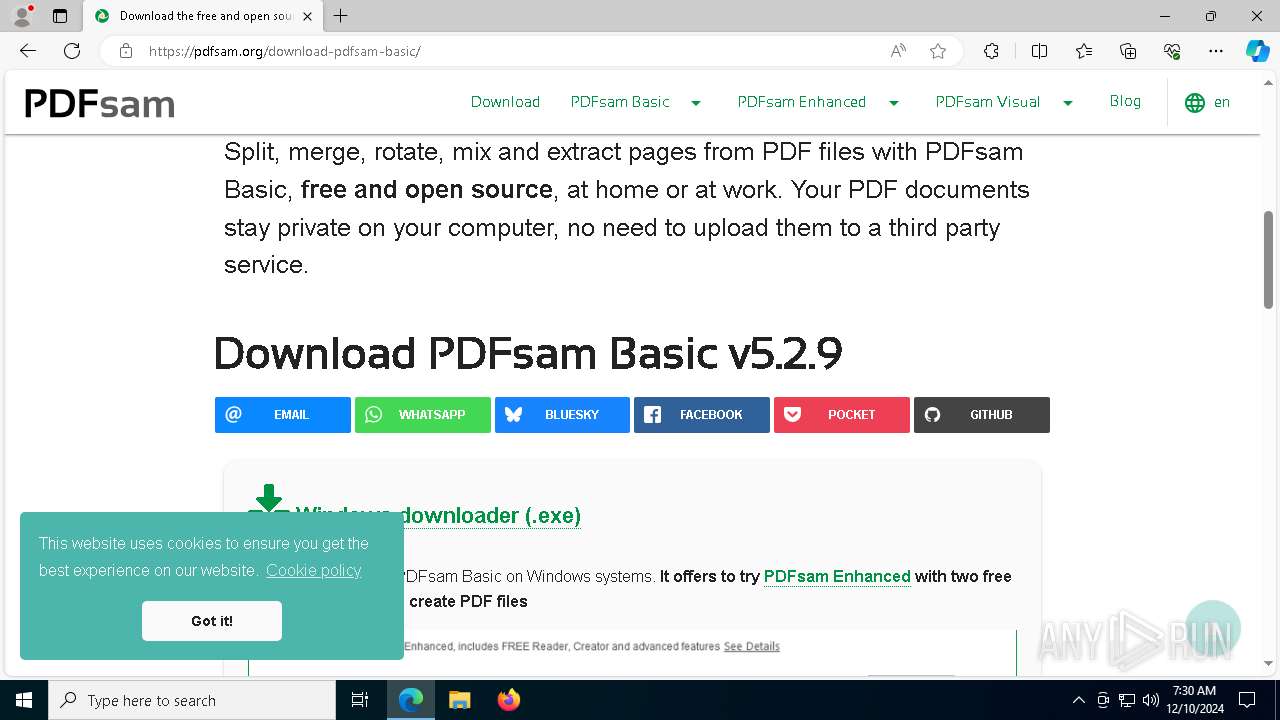Change site language from en
Viewport: 1280px width, 720px height.
tap(1222, 102)
